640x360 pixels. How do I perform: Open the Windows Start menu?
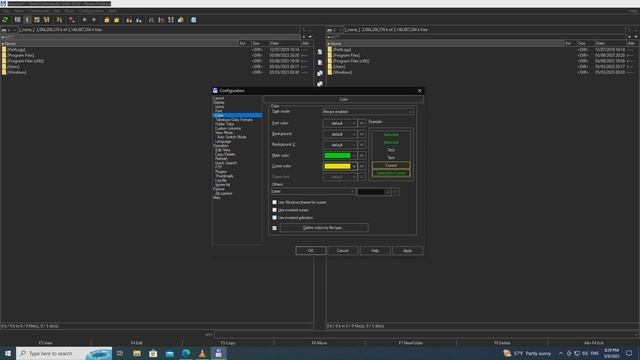(8, 353)
